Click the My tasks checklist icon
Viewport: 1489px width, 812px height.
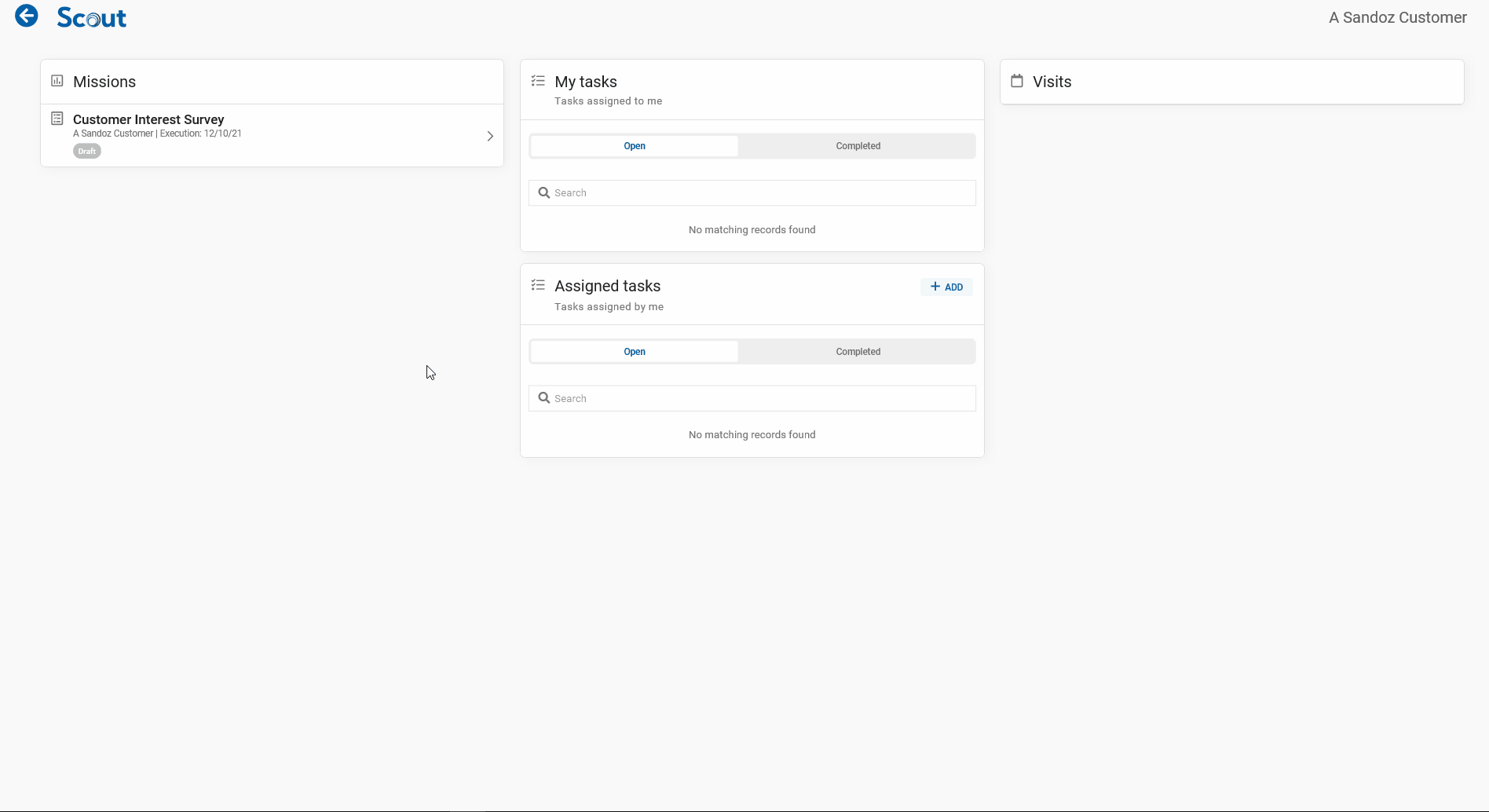(538, 81)
